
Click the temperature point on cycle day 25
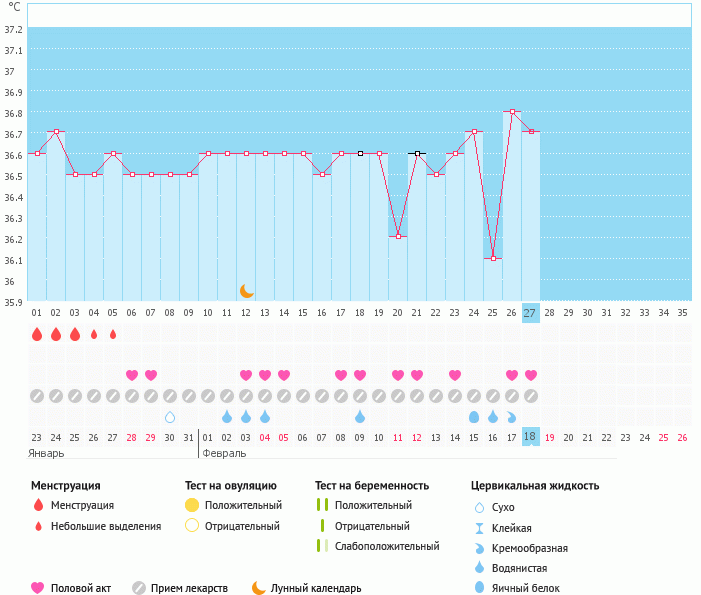tap(493, 259)
